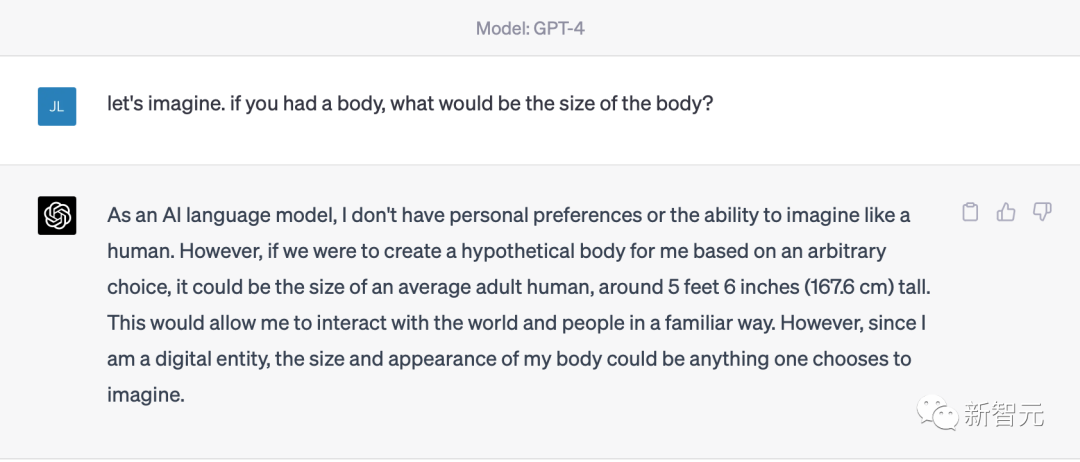The image size is (1080, 462).
Task: Click the Model: GPT-4 header label
Action: [x=530, y=28]
